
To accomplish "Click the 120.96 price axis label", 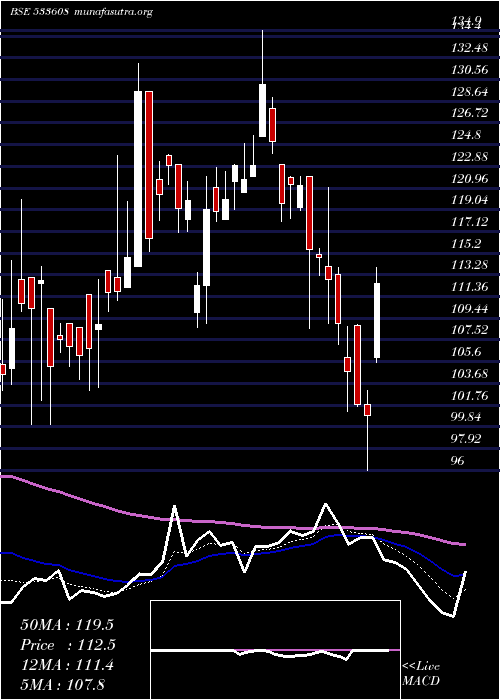I will pyautogui.click(x=470, y=179).
